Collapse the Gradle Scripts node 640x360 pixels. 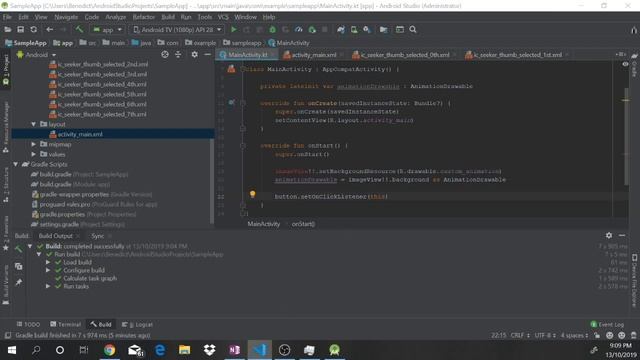coord(16,164)
